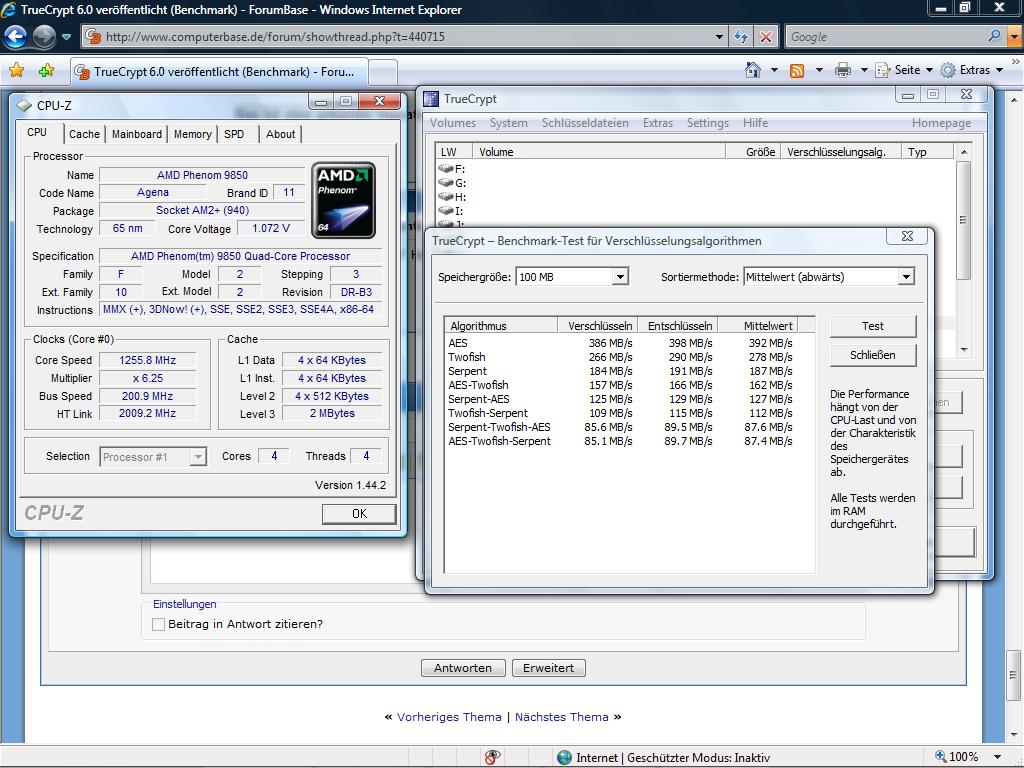
Task: Enable 'Beitrag in Antwort zitieren?' checkbox
Action: [x=158, y=624]
